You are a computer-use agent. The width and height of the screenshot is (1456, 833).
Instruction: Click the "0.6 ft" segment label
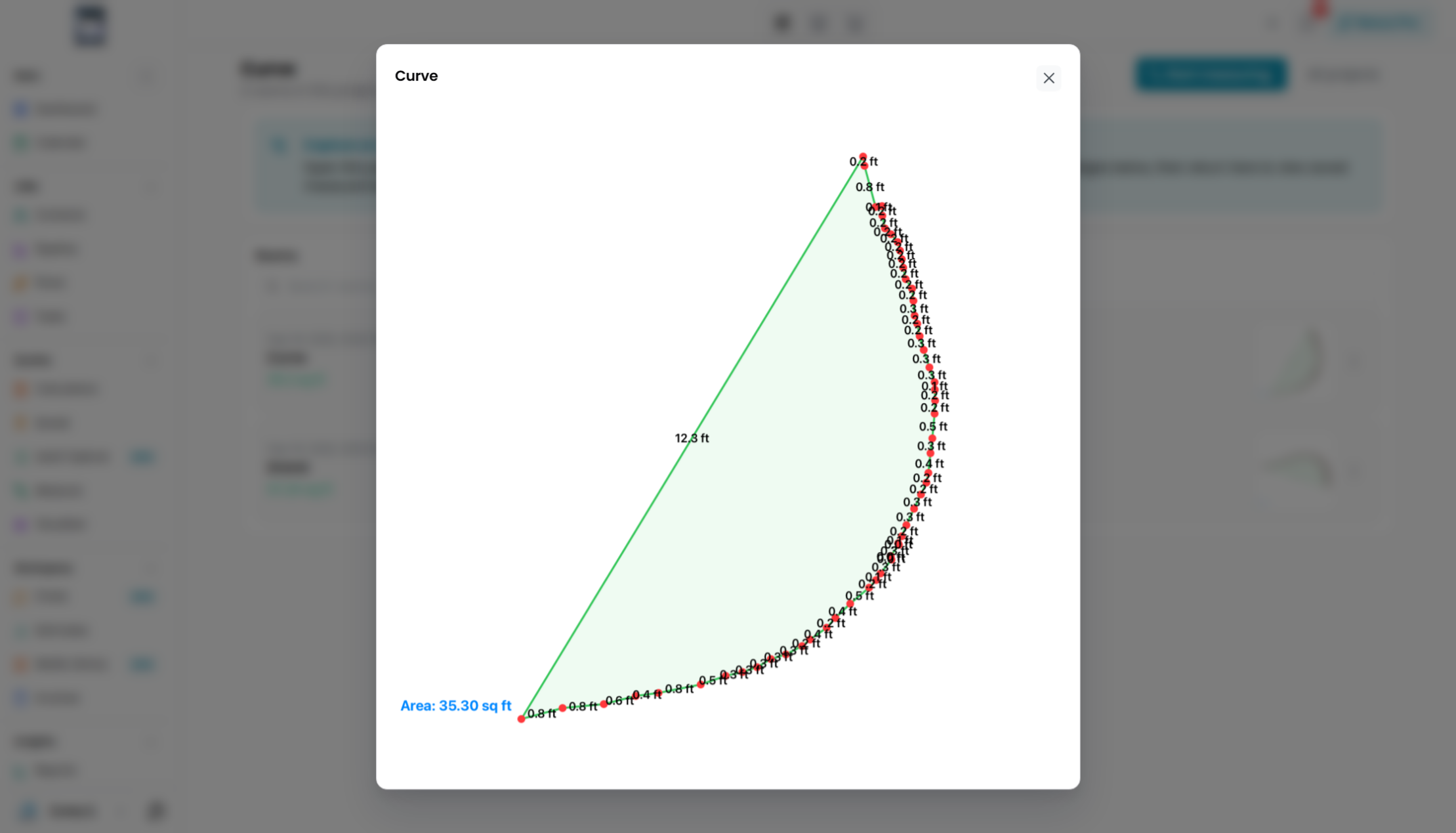[619, 701]
